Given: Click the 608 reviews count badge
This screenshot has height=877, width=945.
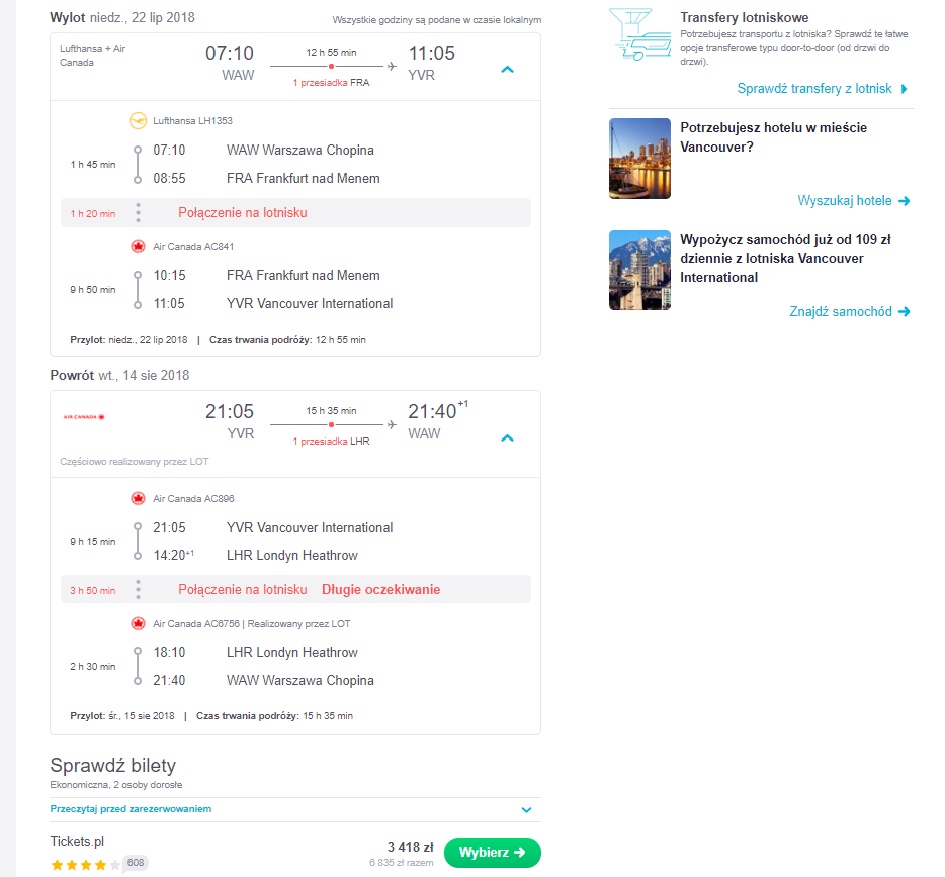Looking at the screenshot, I should (x=136, y=863).
